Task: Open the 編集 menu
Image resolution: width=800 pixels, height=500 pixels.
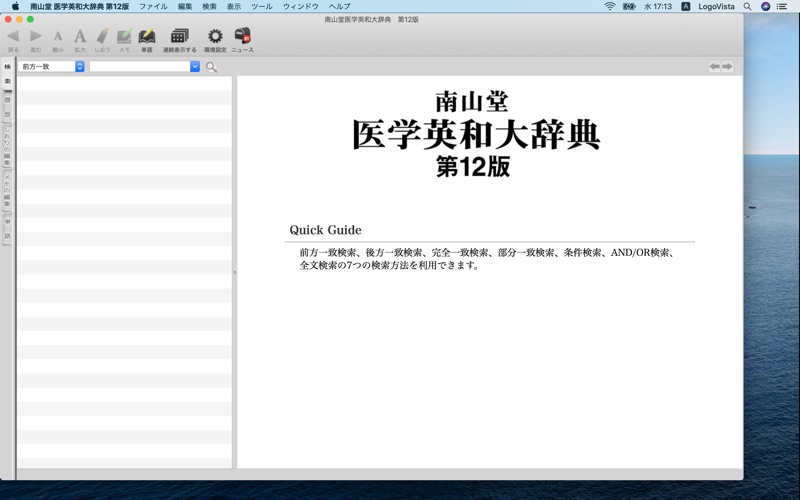Action: click(x=185, y=7)
